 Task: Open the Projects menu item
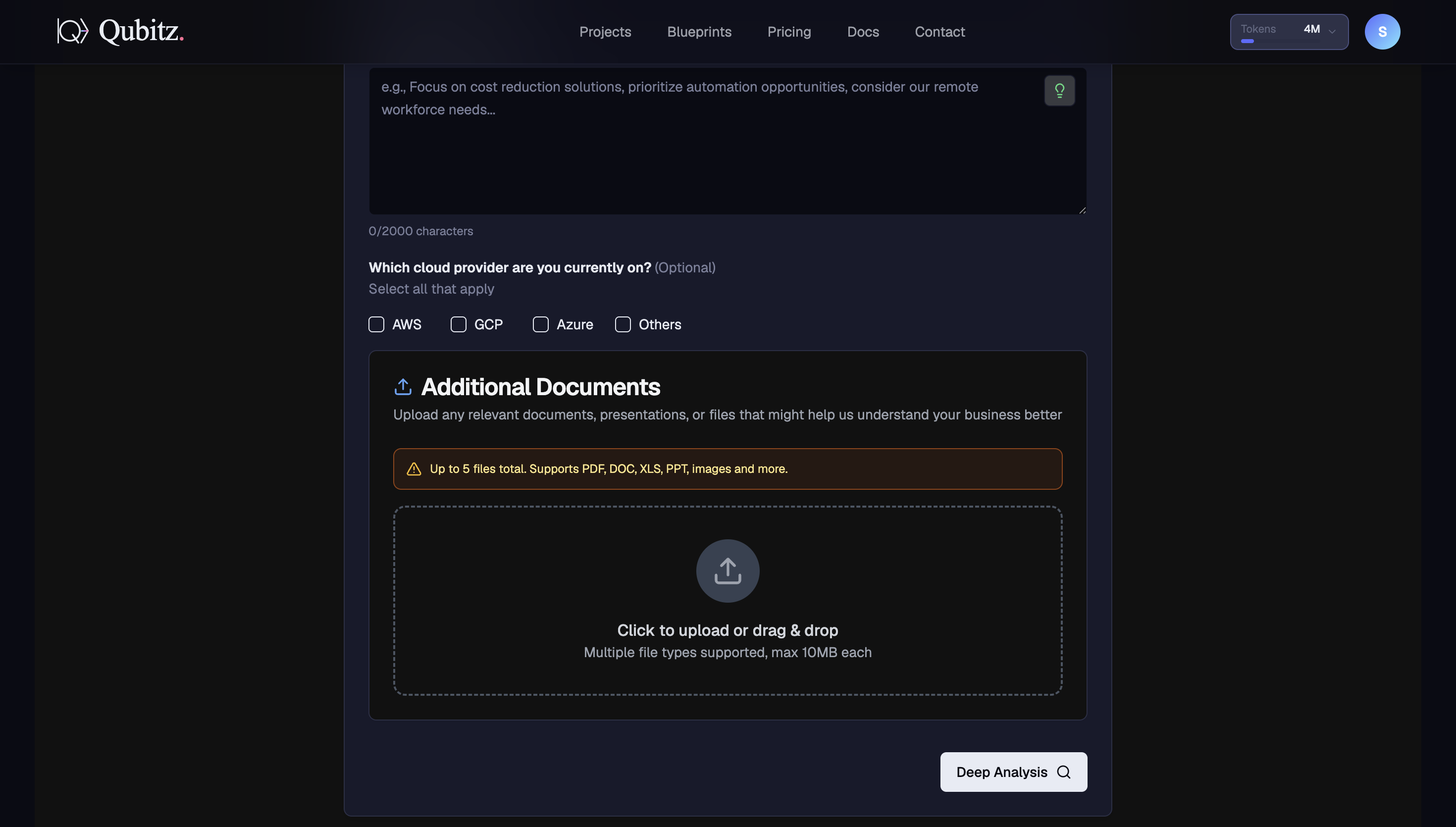[605, 32]
